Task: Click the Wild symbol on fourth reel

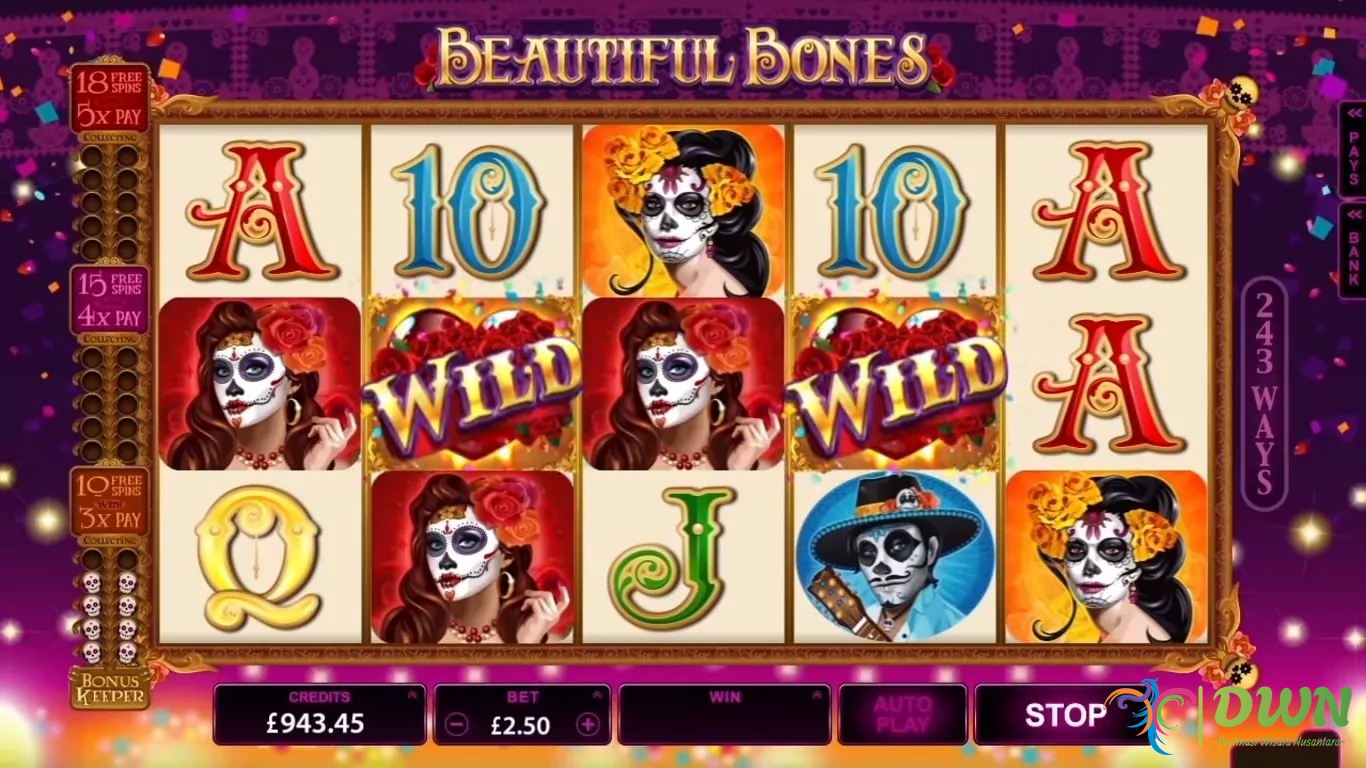Action: 896,384
